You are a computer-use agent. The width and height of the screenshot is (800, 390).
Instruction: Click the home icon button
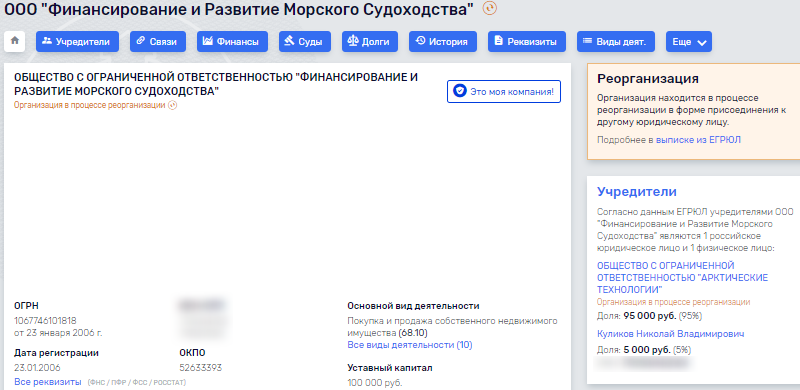click(14, 41)
